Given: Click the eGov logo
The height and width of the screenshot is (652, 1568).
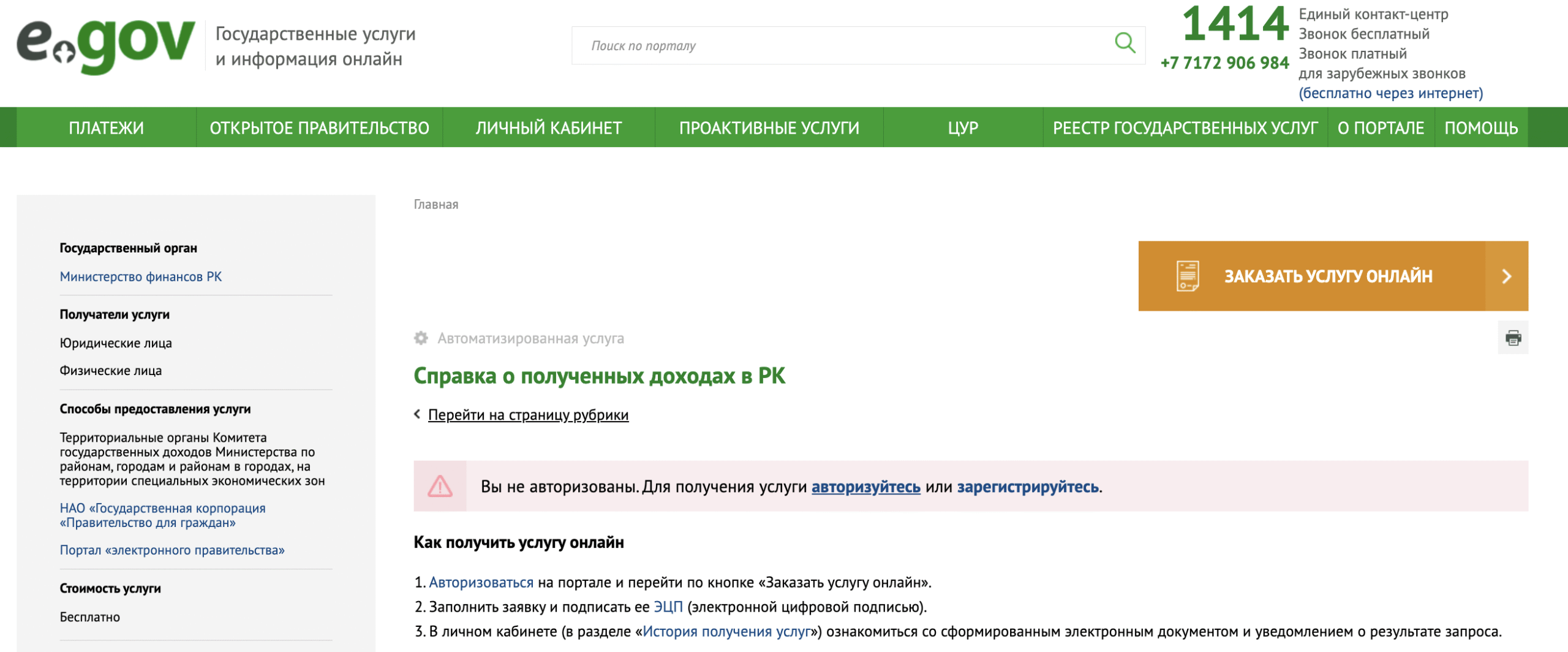Looking at the screenshot, I should tap(105, 45).
